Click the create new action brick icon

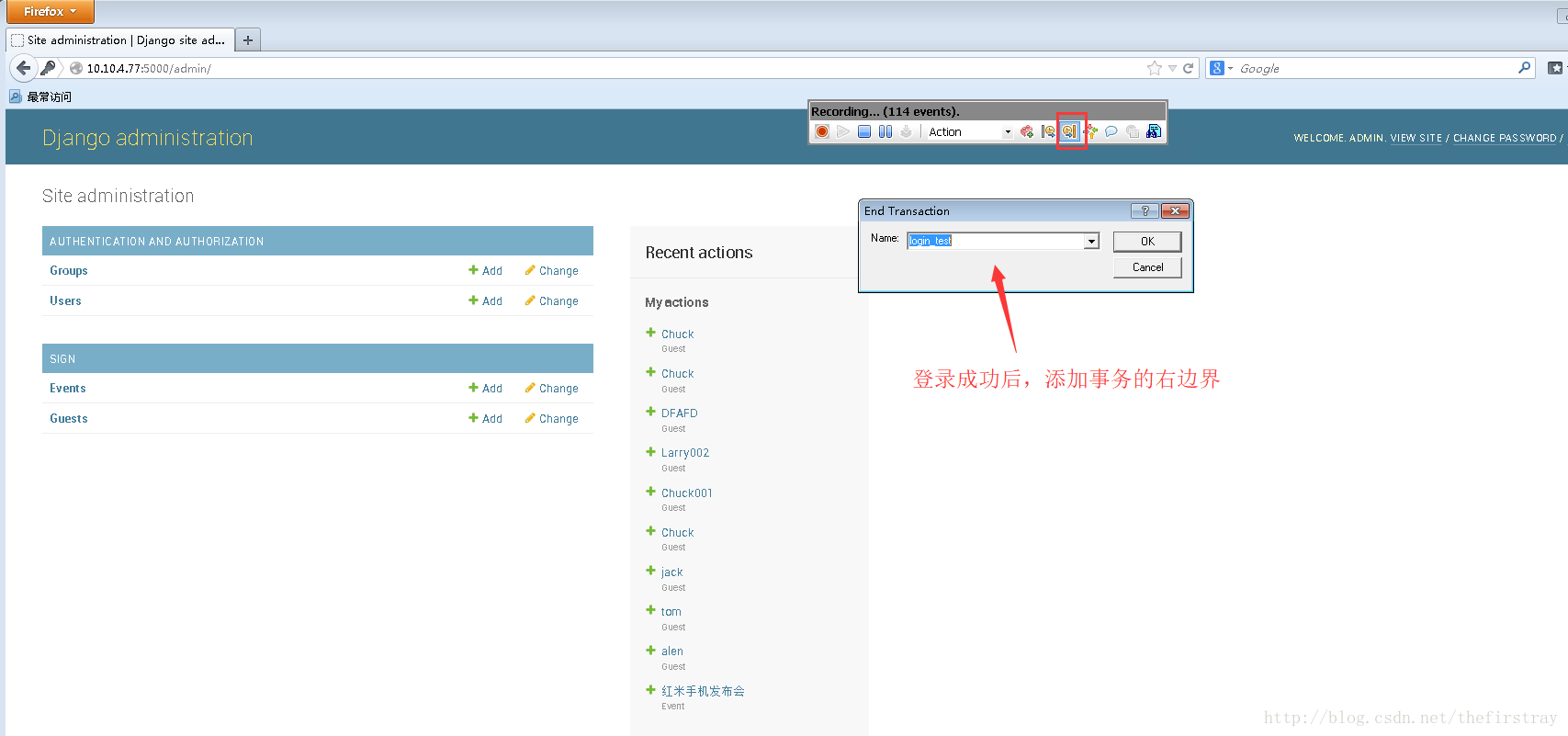[1027, 131]
